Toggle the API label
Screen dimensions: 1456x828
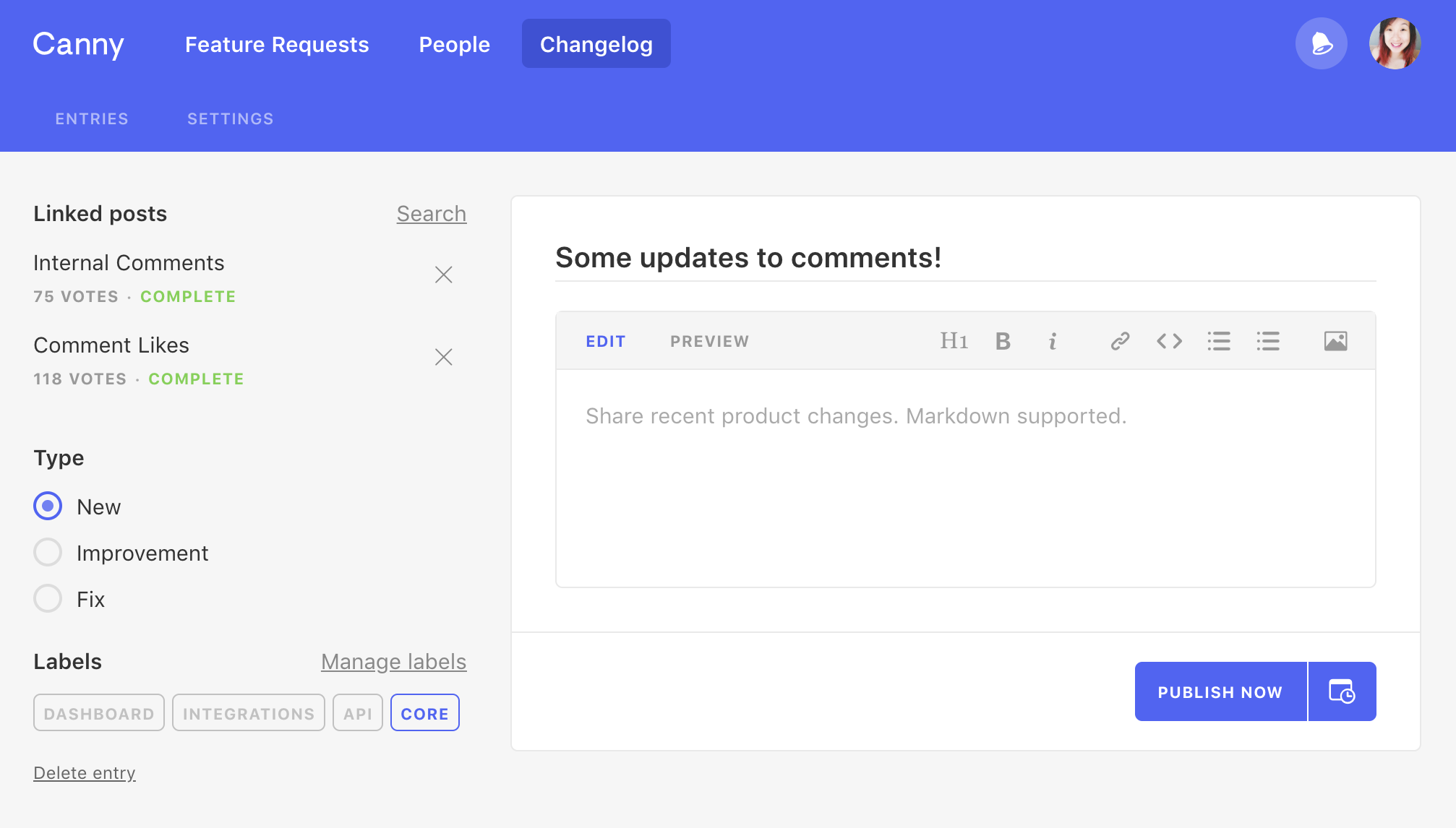pos(358,713)
